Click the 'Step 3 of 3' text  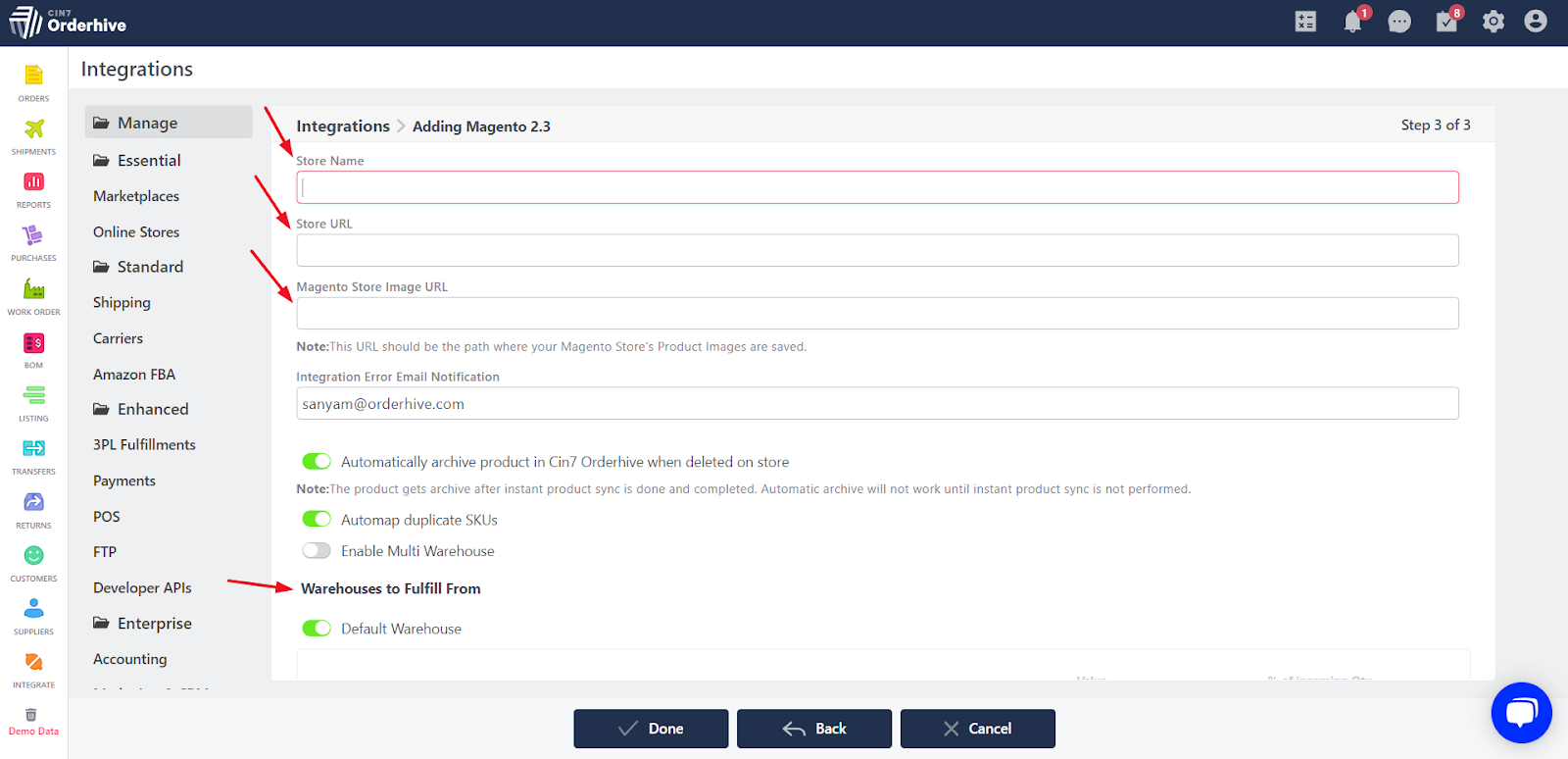coord(1436,125)
